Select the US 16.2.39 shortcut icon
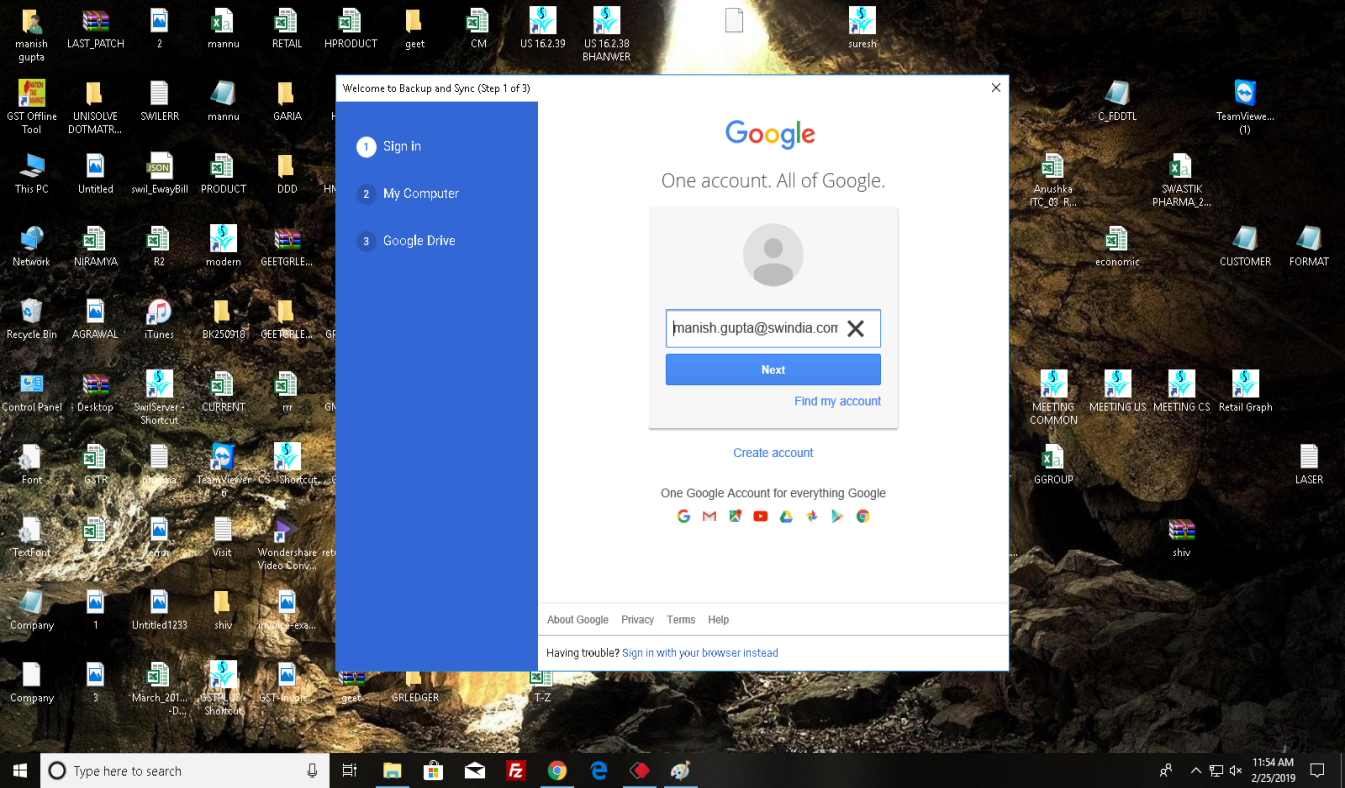 click(543, 28)
